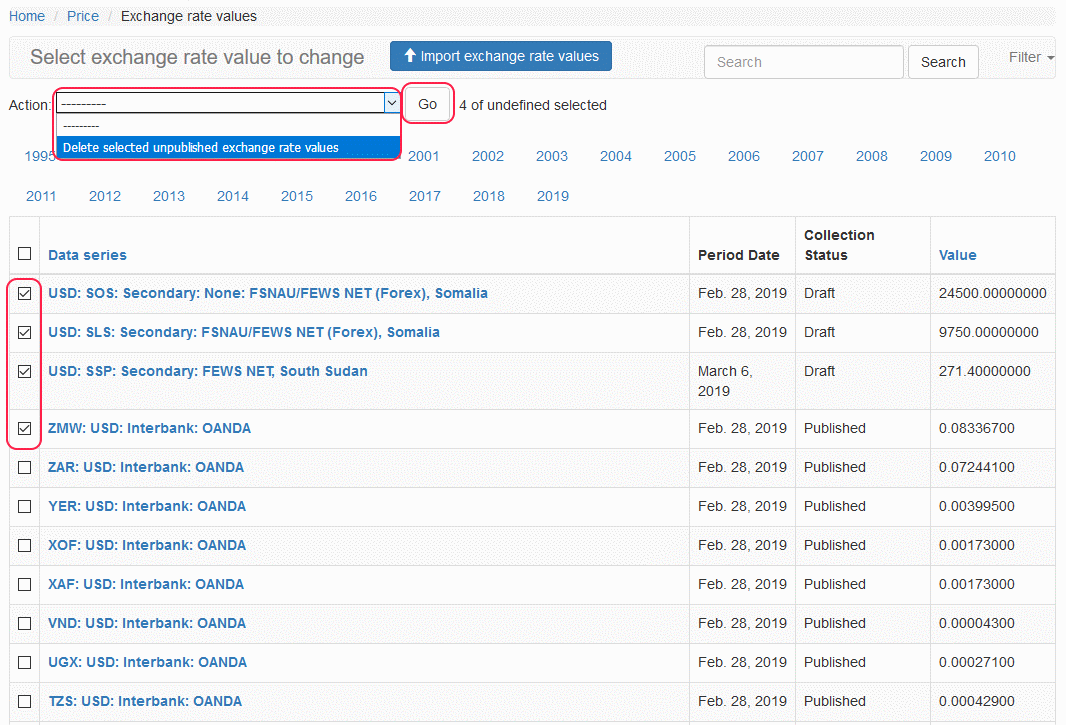1066x725 pixels.
Task: Open XOF: USD Interbank OANDA entry
Action: point(146,545)
